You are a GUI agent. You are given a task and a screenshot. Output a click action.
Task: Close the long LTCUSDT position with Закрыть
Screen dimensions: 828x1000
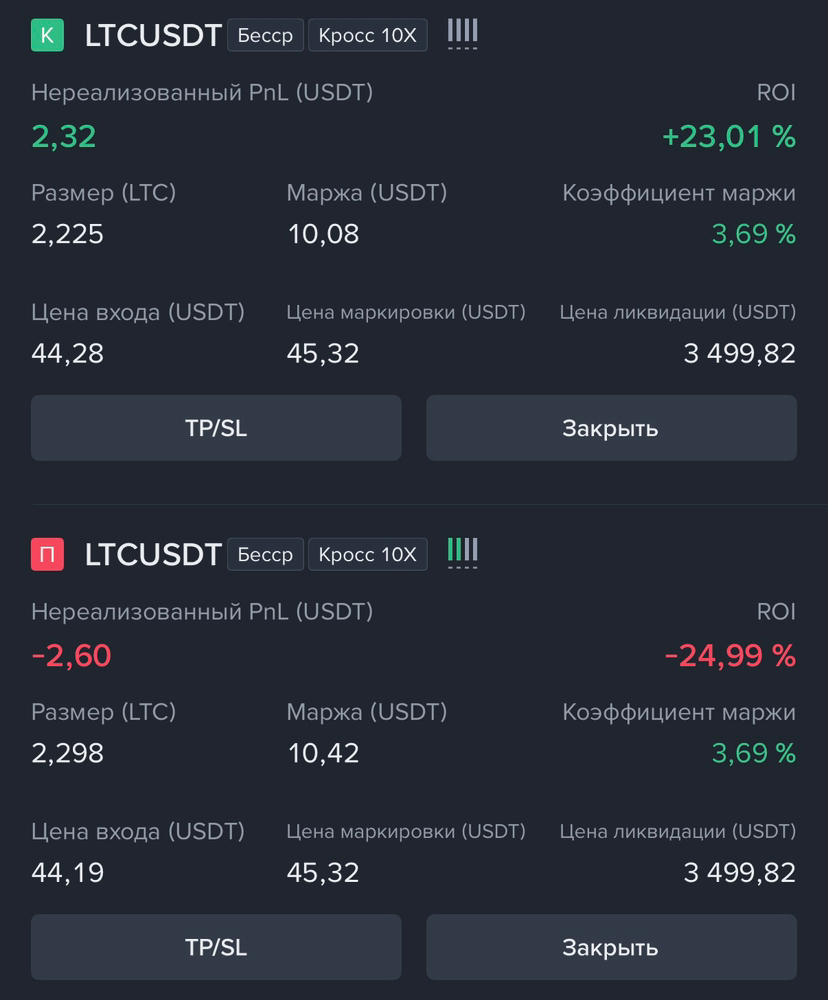click(611, 428)
